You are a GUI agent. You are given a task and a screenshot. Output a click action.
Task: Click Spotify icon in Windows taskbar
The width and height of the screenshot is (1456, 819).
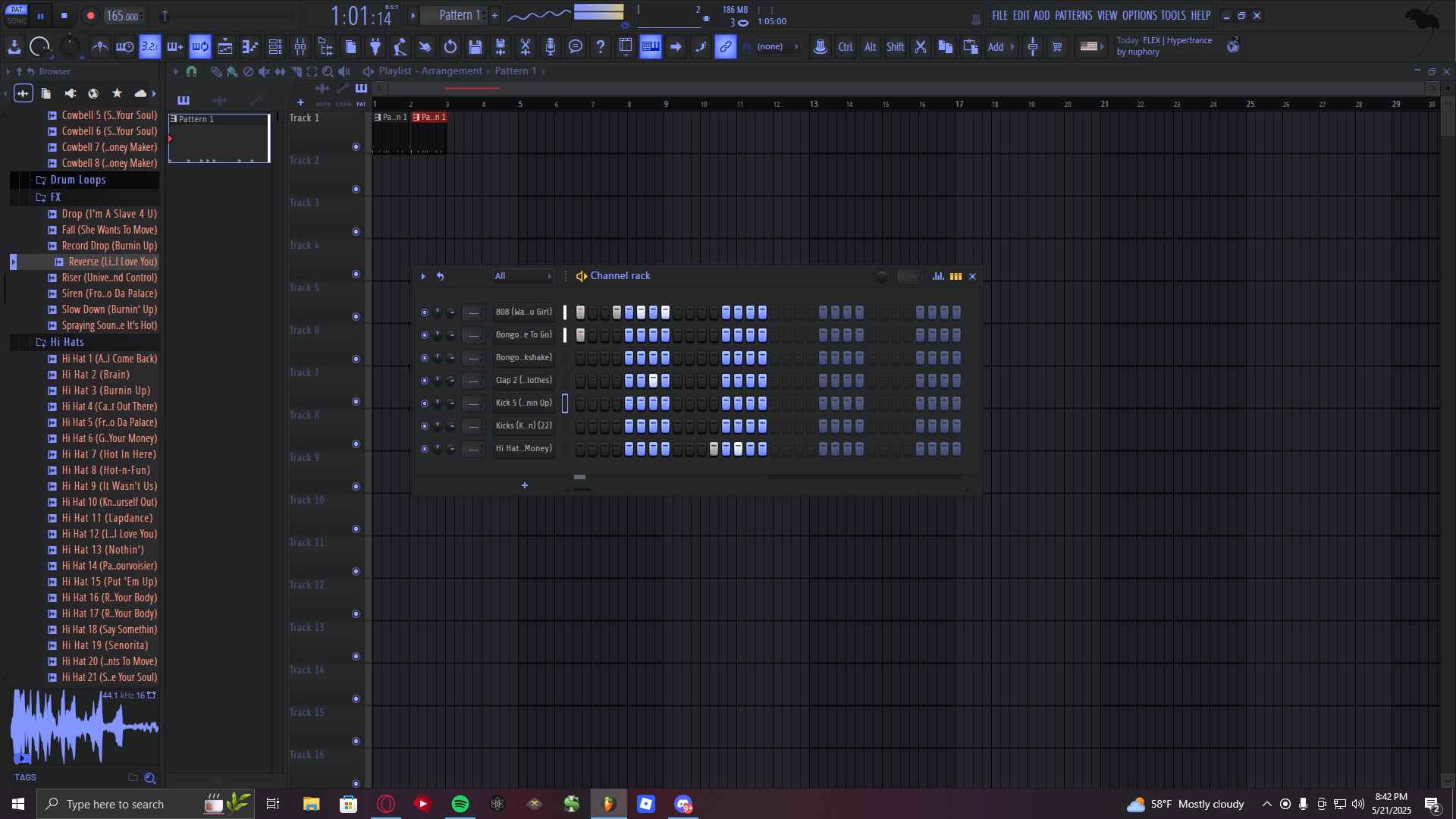click(x=460, y=804)
